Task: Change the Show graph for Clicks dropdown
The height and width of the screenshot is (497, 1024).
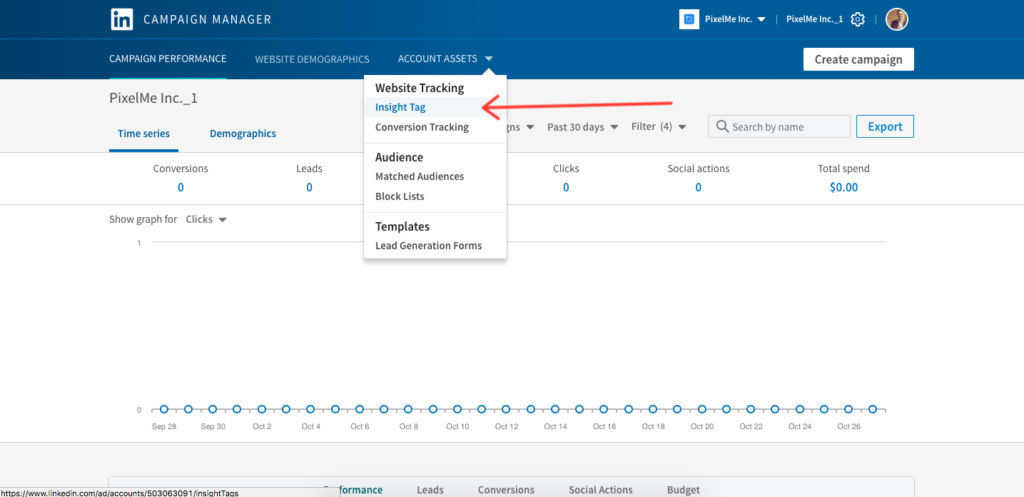Action: tap(206, 220)
